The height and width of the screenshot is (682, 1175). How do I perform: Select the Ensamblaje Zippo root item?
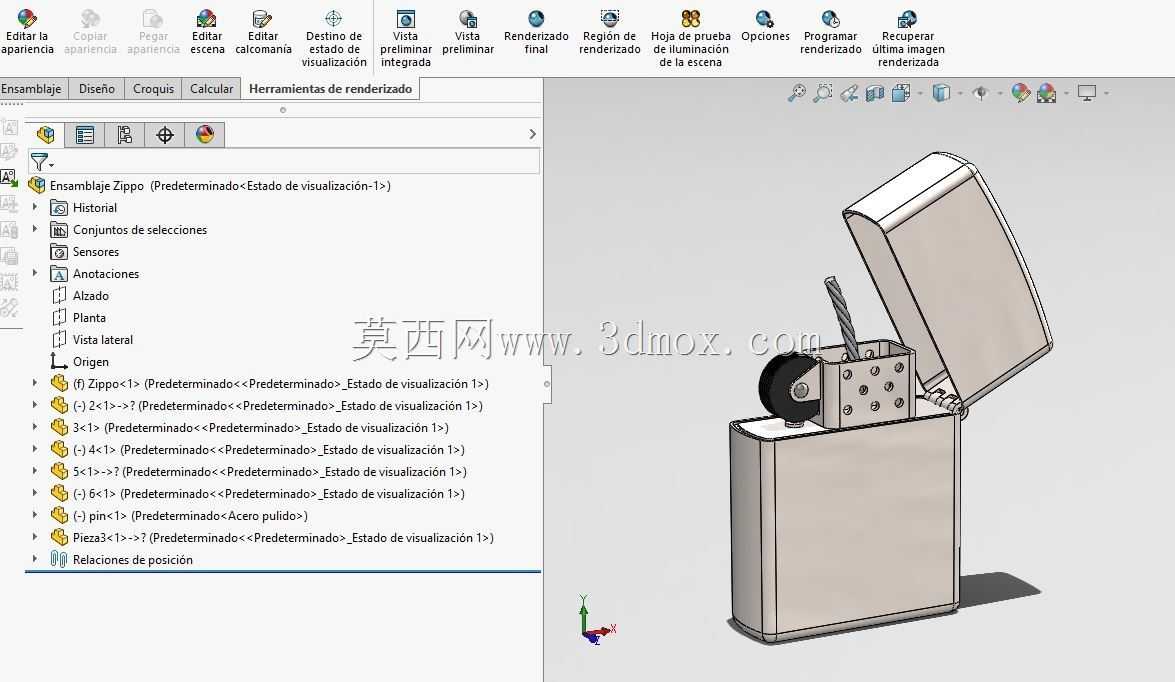point(209,185)
